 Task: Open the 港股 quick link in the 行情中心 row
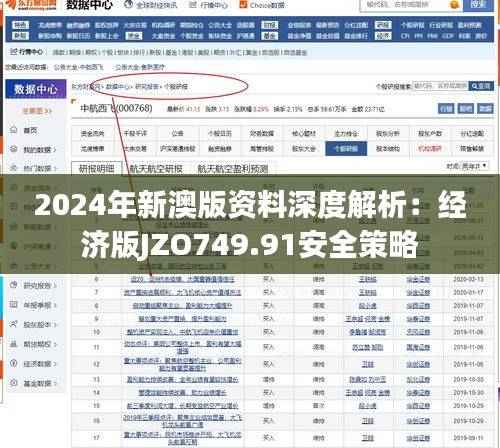[188, 52]
